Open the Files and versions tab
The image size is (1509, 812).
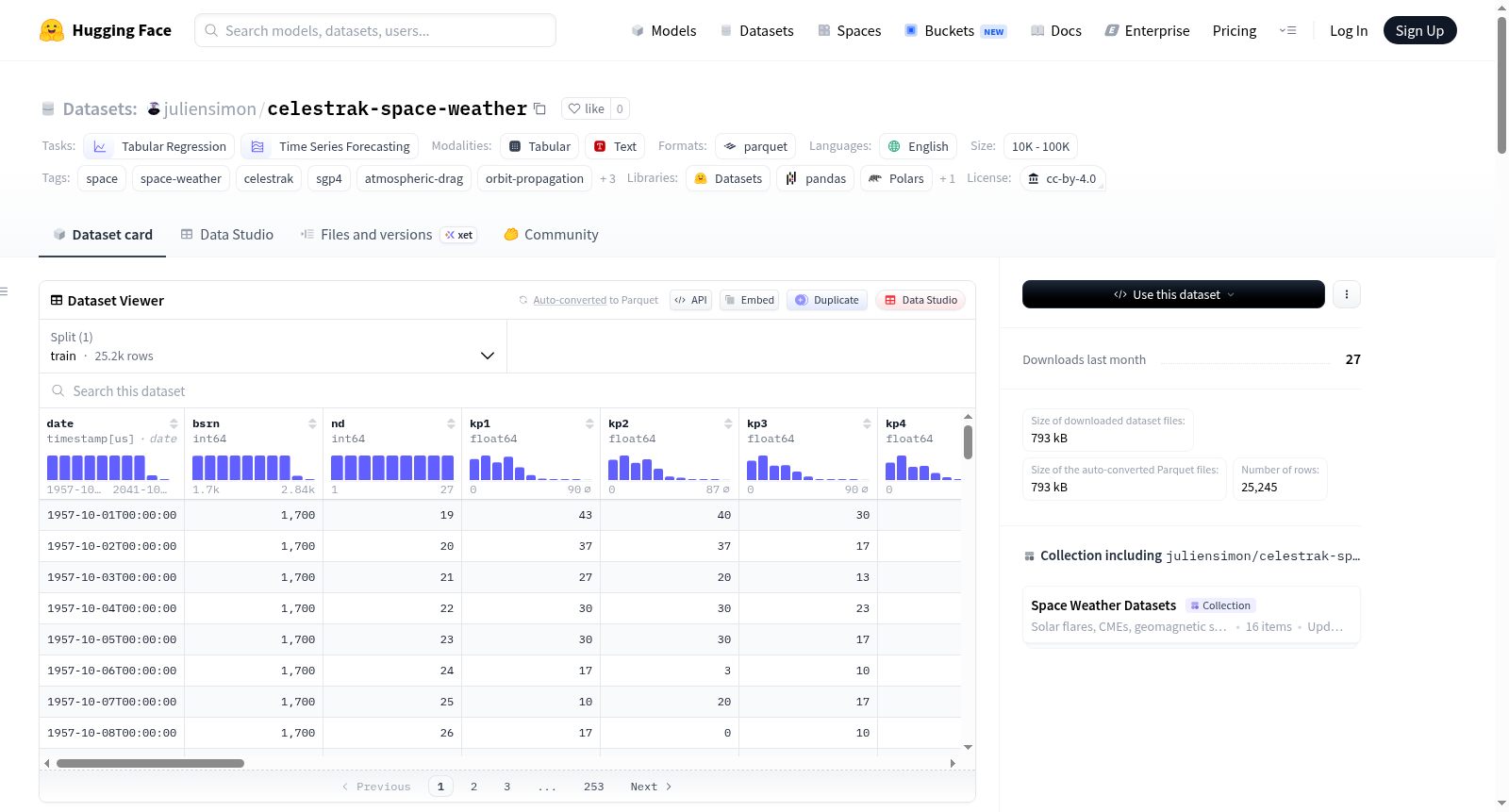pos(388,235)
